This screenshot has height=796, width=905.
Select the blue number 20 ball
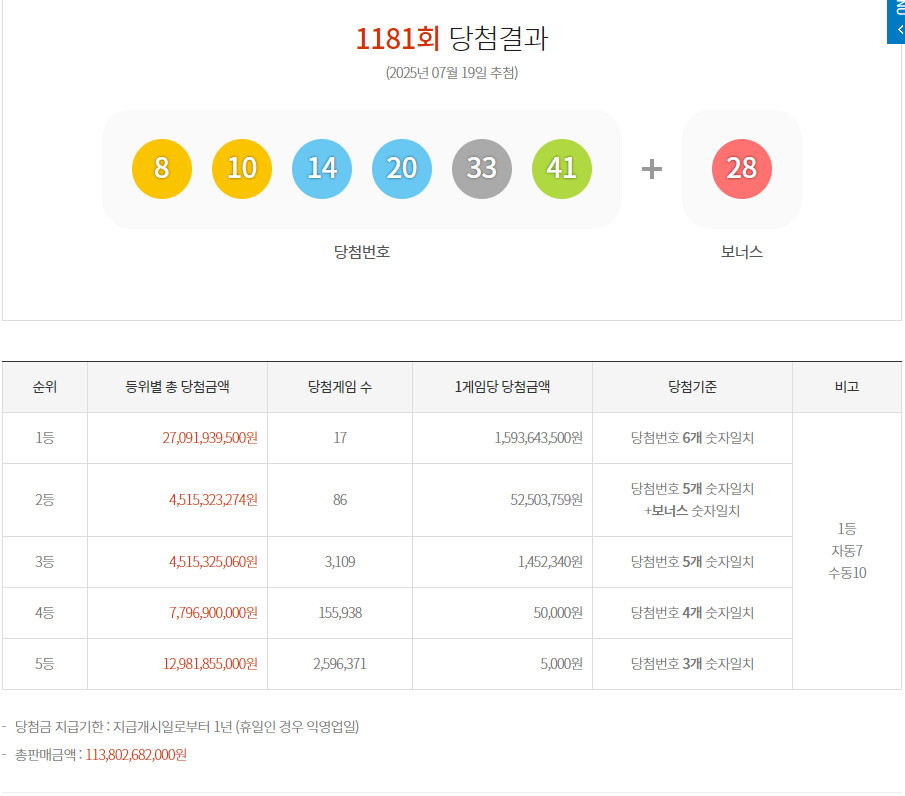(x=402, y=169)
